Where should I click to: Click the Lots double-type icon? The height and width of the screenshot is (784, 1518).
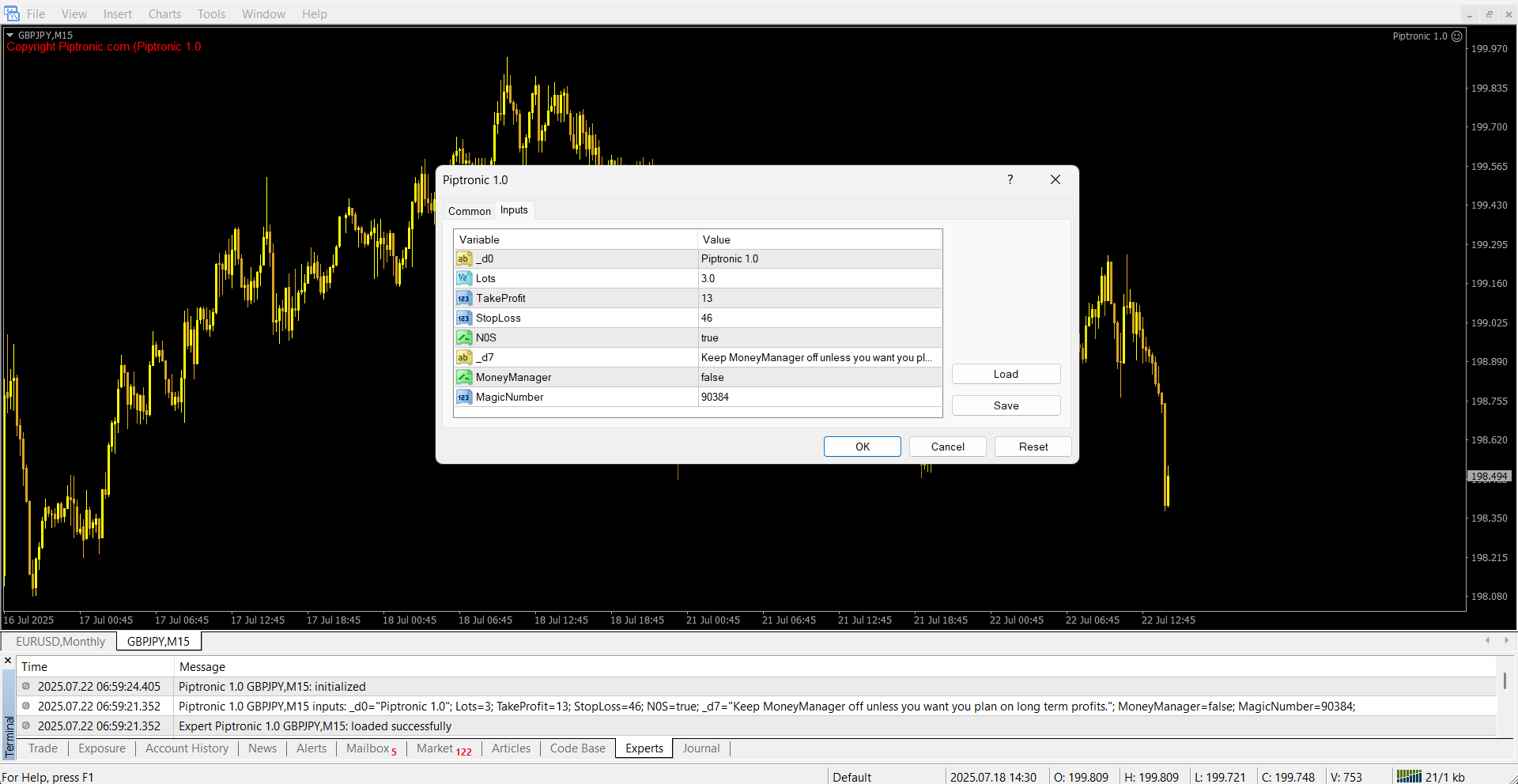pos(464,278)
